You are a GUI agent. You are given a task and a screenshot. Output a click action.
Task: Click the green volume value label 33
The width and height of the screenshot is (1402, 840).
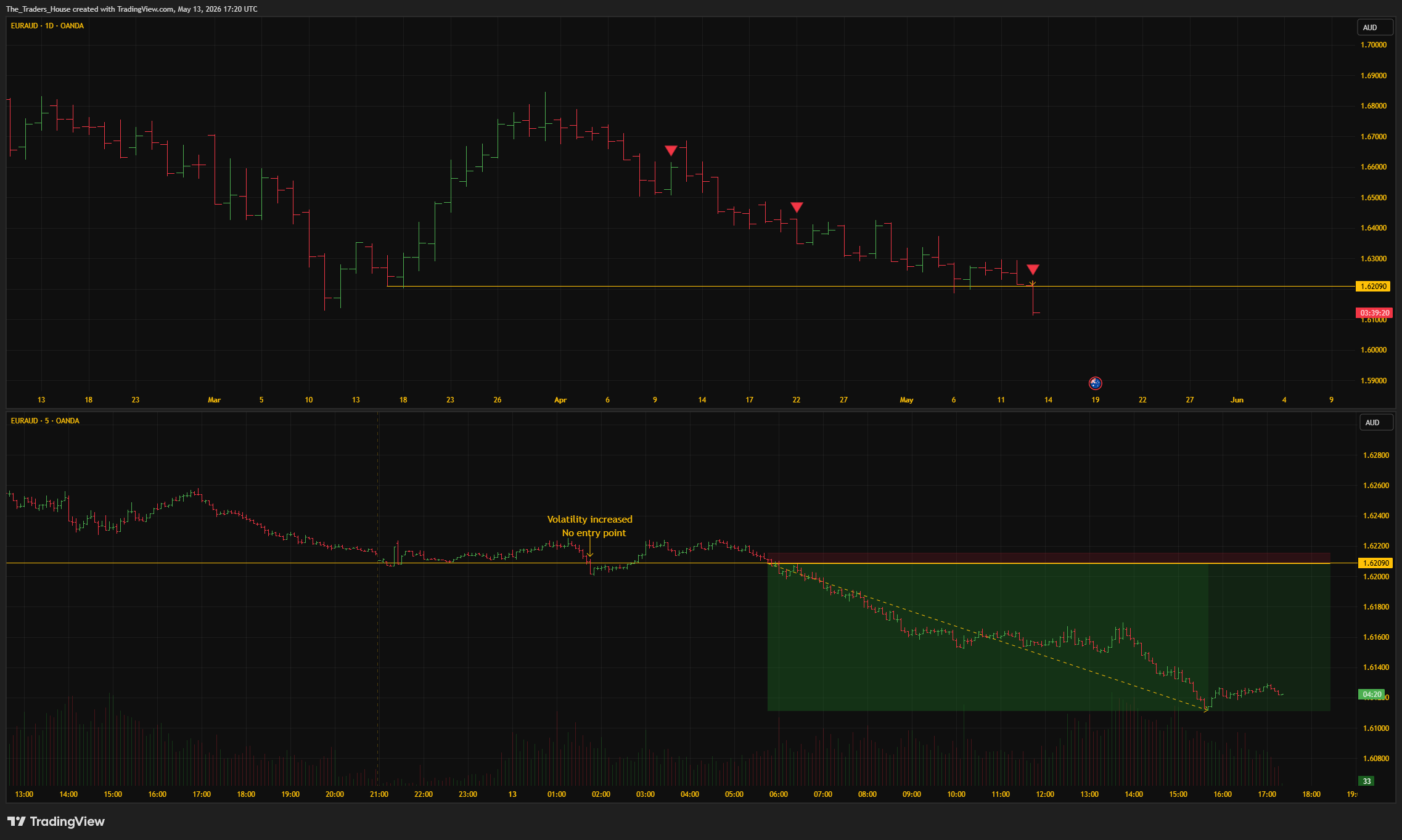pos(1367,781)
